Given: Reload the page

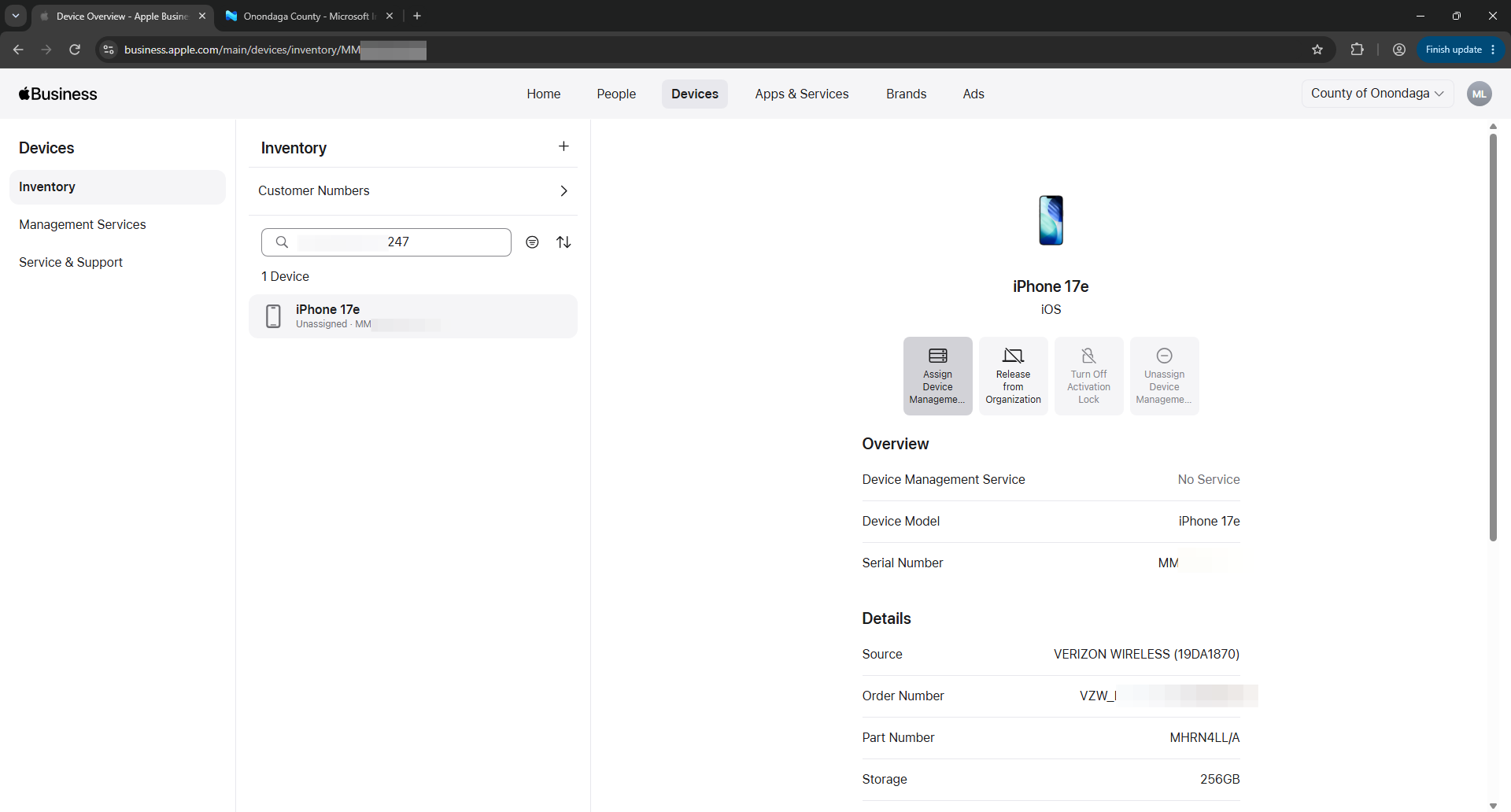Looking at the screenshot, I should coord(75,50).
